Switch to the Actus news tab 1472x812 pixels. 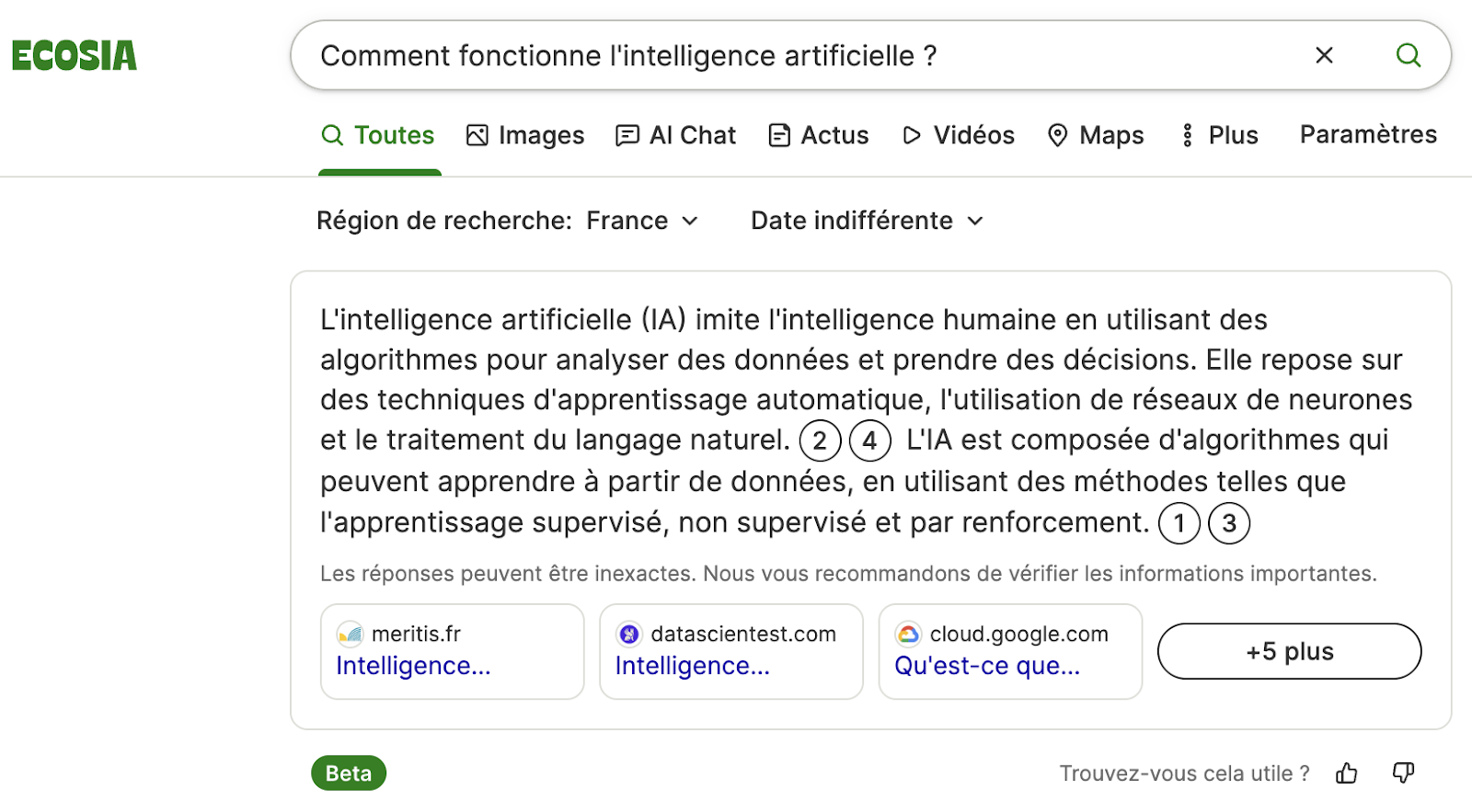click(x=819, y=135)
